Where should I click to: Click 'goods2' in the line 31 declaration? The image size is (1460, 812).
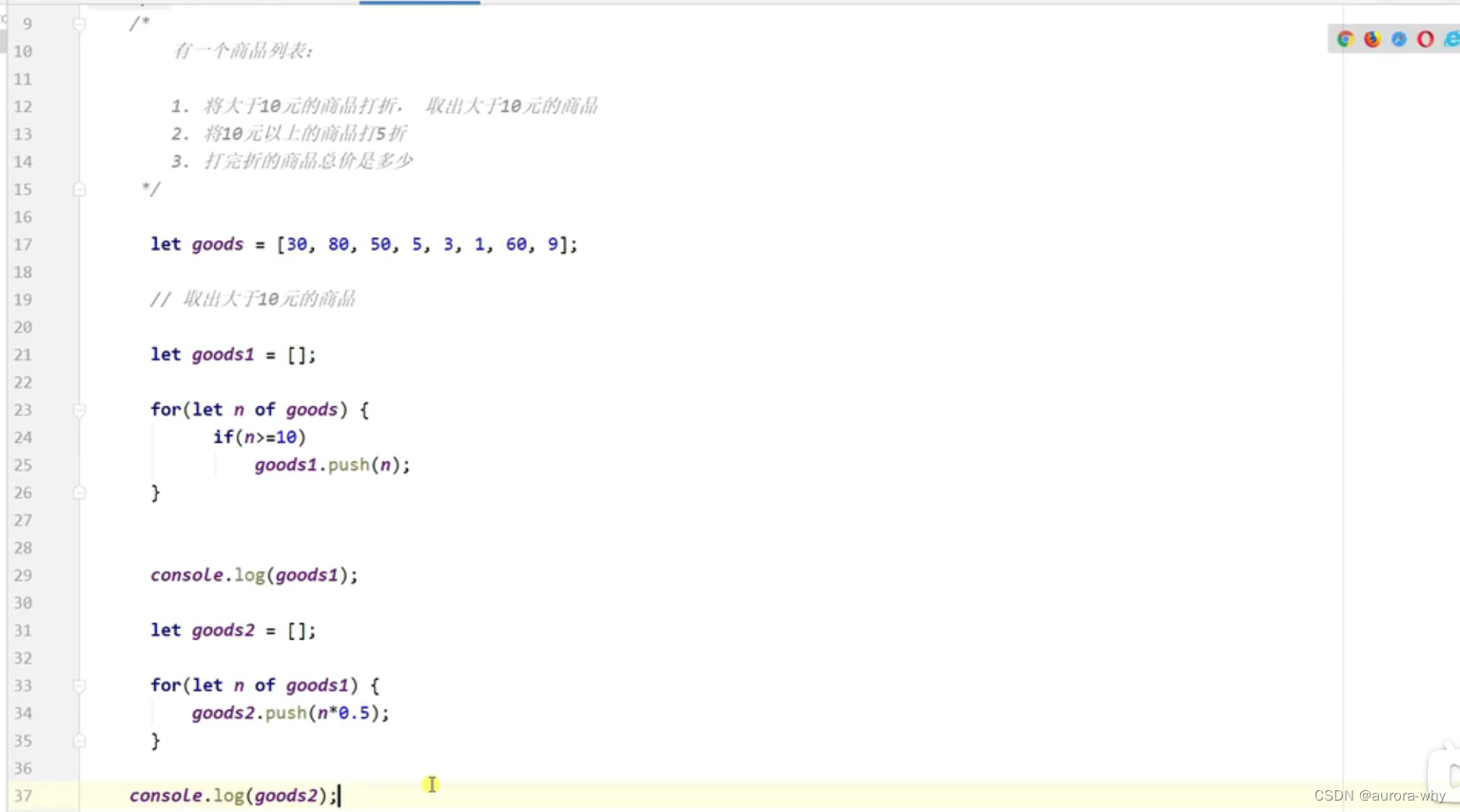223,630
